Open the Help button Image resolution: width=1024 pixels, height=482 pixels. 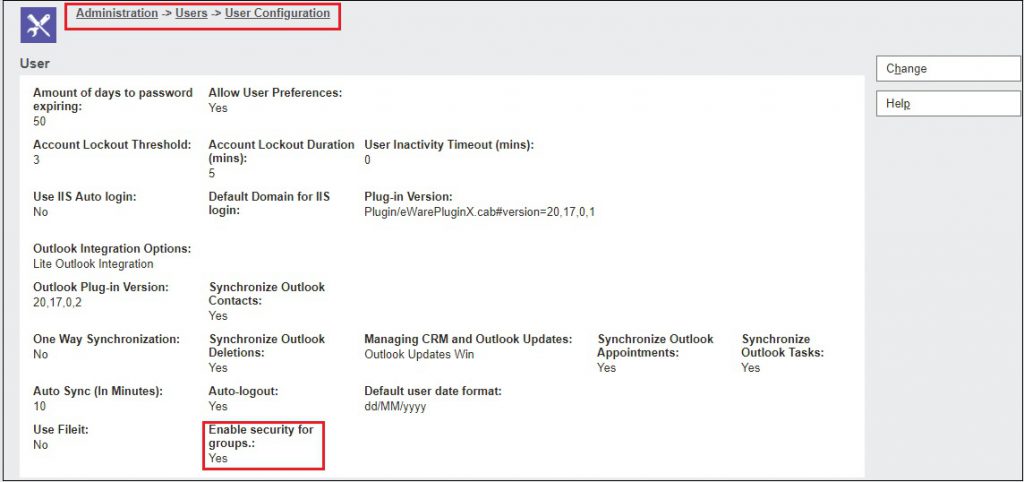[x=947, y=103]
